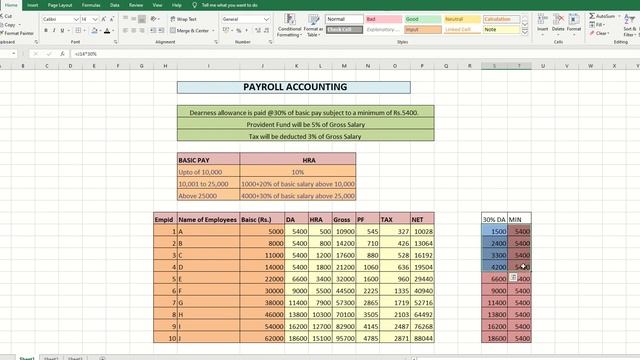640x360 pixels.
Task: Open the View tab
Action: point(157,5)
